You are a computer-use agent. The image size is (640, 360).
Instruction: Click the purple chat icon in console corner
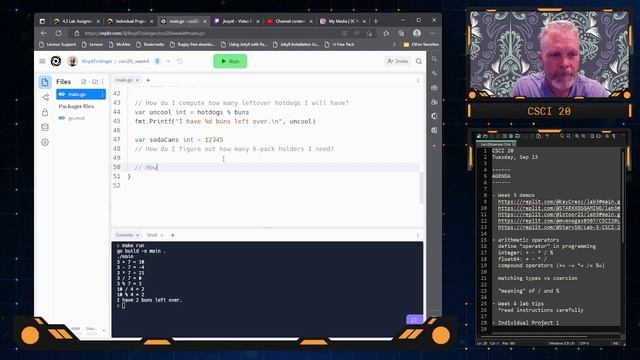tap(414, 320)
